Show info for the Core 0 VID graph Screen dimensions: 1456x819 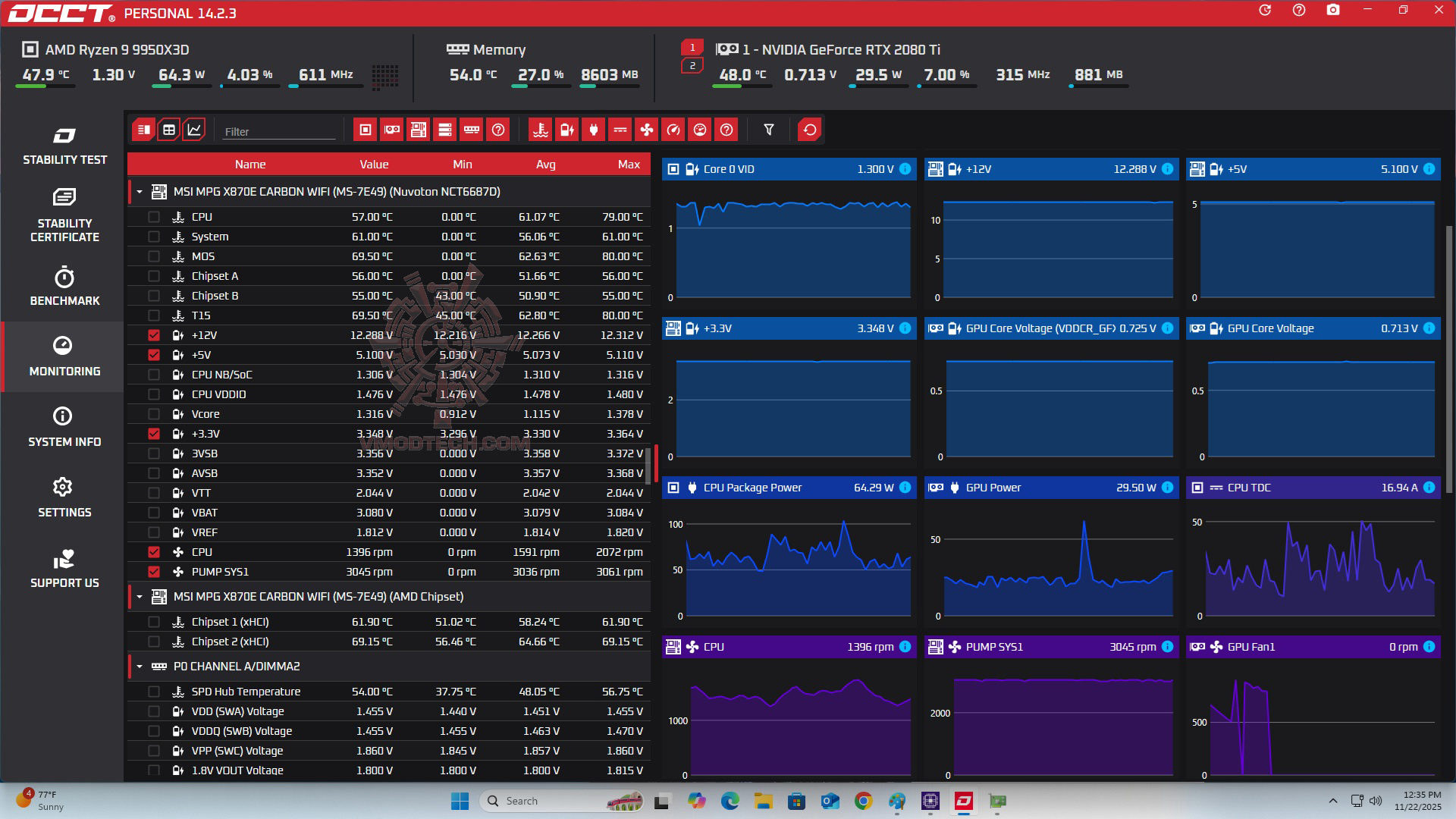(905, 169)
